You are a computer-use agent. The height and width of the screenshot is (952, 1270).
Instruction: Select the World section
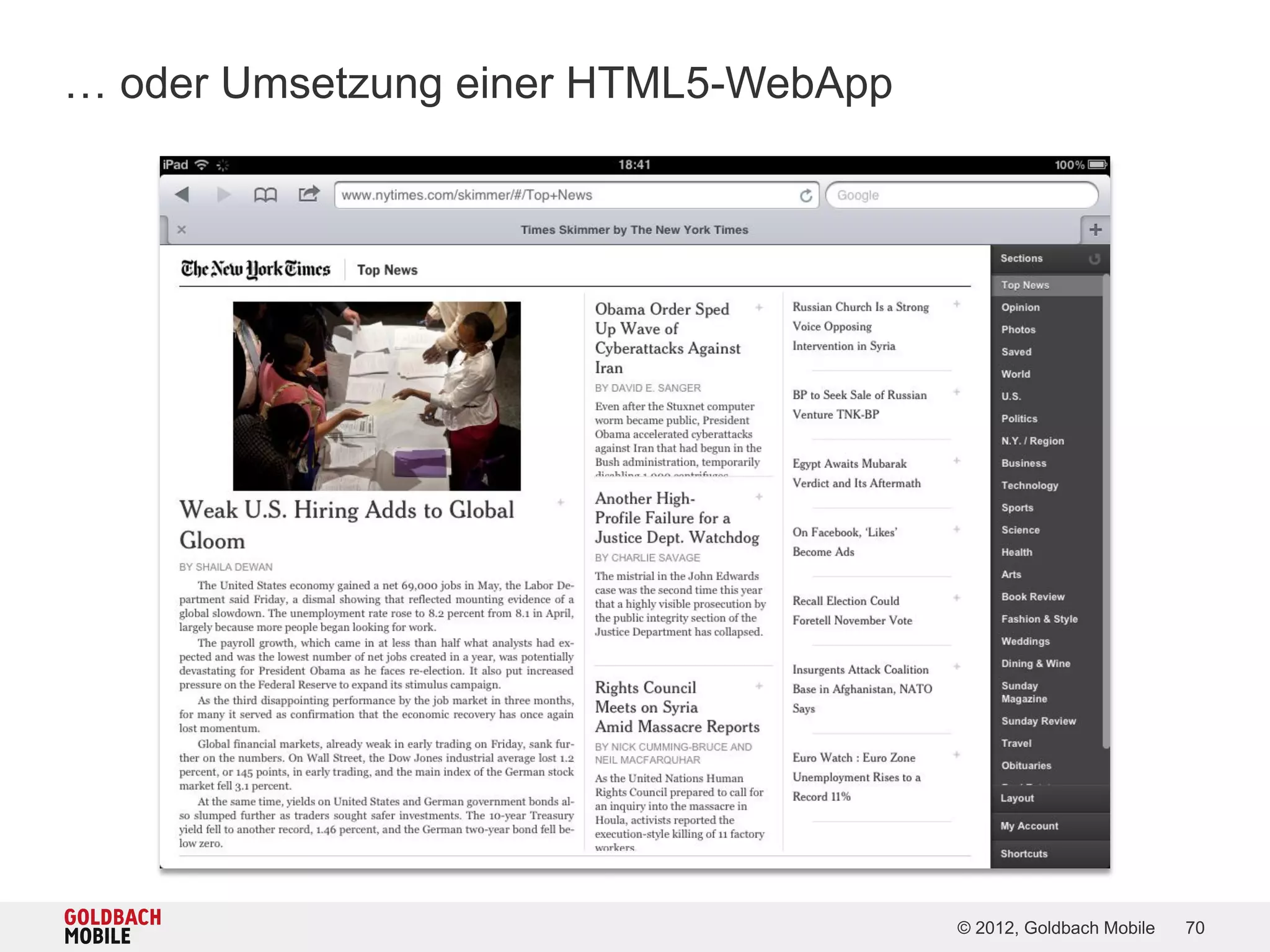(x=1015, y=374)
